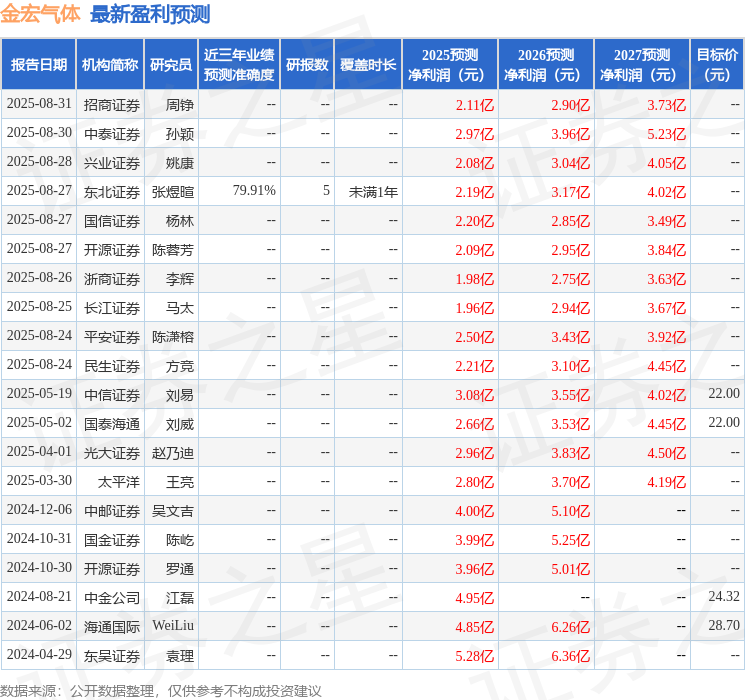Viewport: 745px width, 700px height.
Task: Click the 2026预测净利润 column header
Action: 546,65
